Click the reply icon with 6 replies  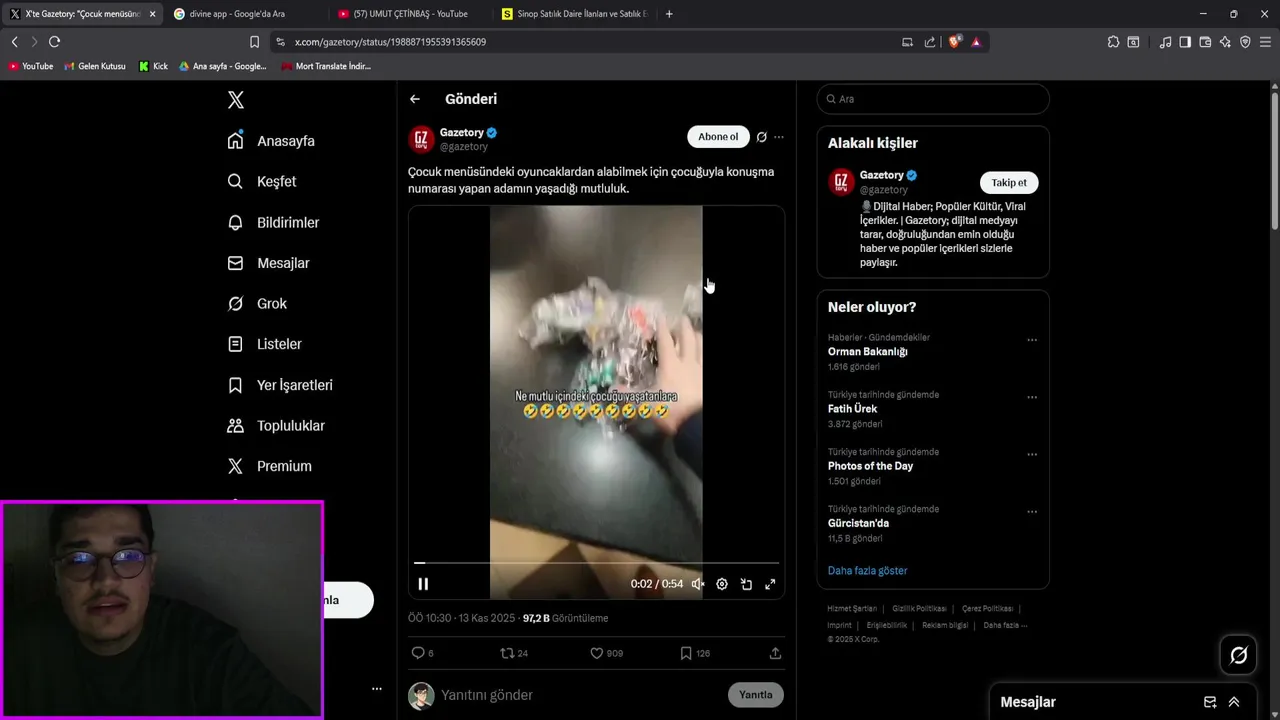(x=418, y=653)
